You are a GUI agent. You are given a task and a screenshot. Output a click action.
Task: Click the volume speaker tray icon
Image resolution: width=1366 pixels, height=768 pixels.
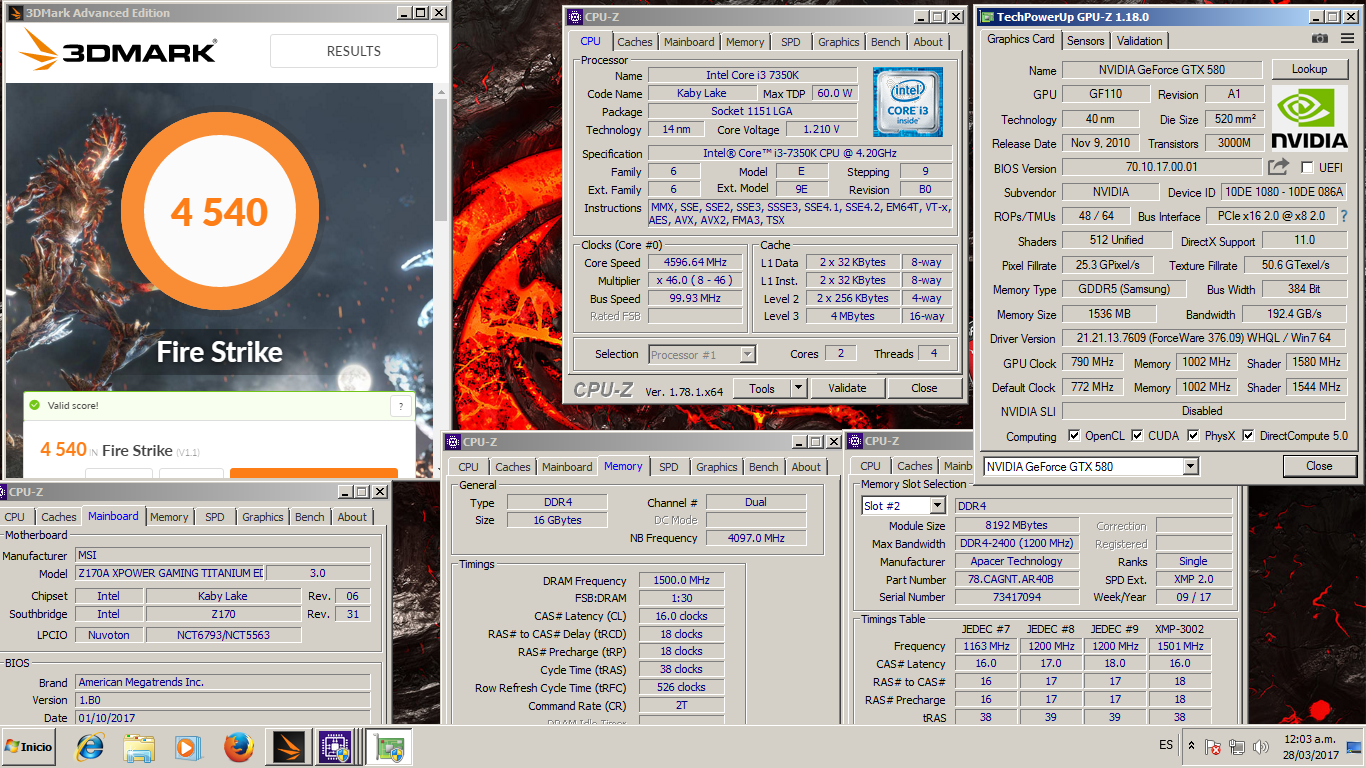click(x=1263, y=747)
